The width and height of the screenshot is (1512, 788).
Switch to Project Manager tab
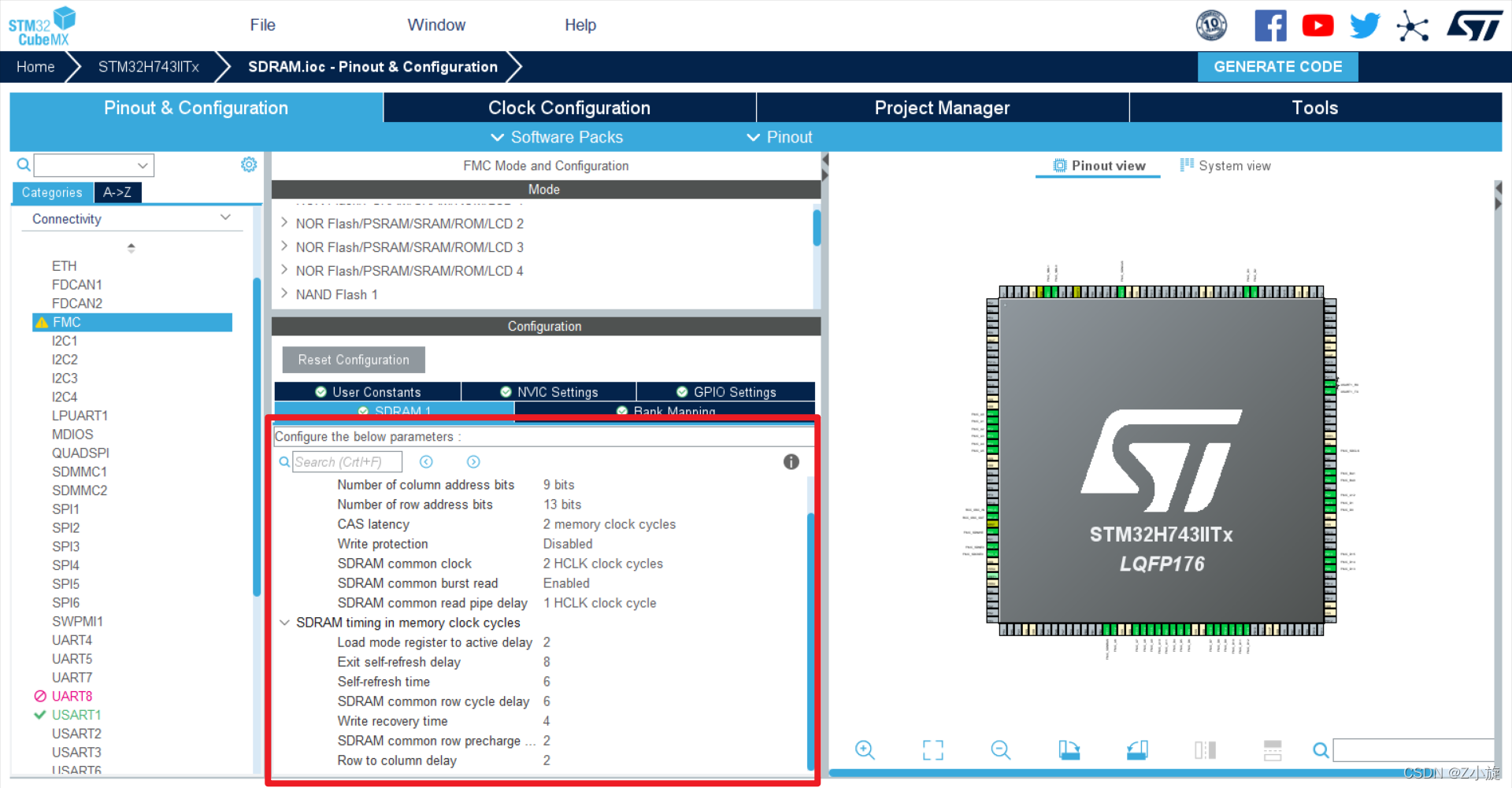pyautogui.click(x=942, y=108)
